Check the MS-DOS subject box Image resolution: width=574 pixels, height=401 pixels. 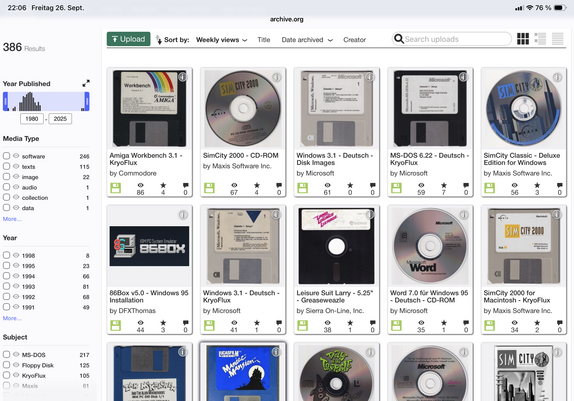(x=6, y=354)
